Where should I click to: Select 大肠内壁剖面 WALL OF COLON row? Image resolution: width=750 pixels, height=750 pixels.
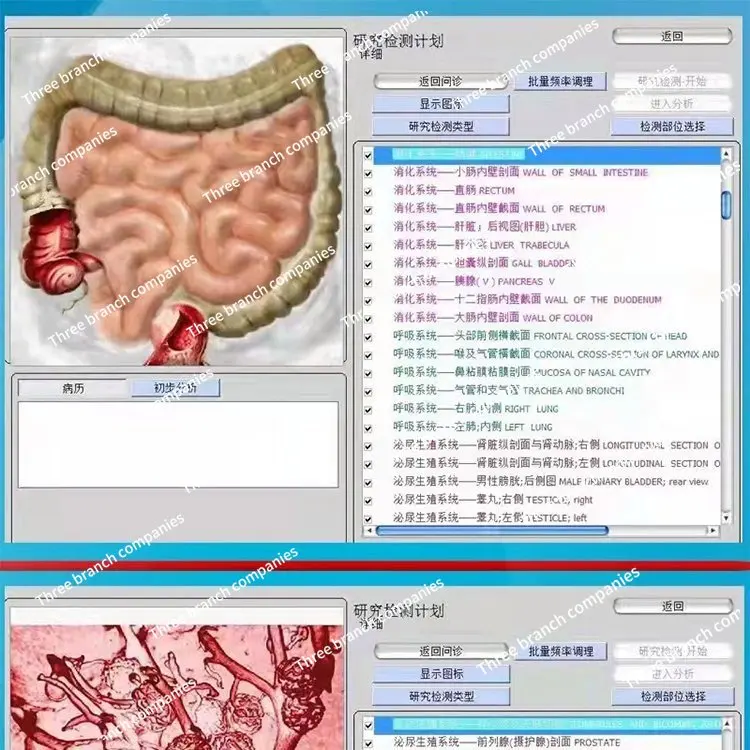(493, 318)
